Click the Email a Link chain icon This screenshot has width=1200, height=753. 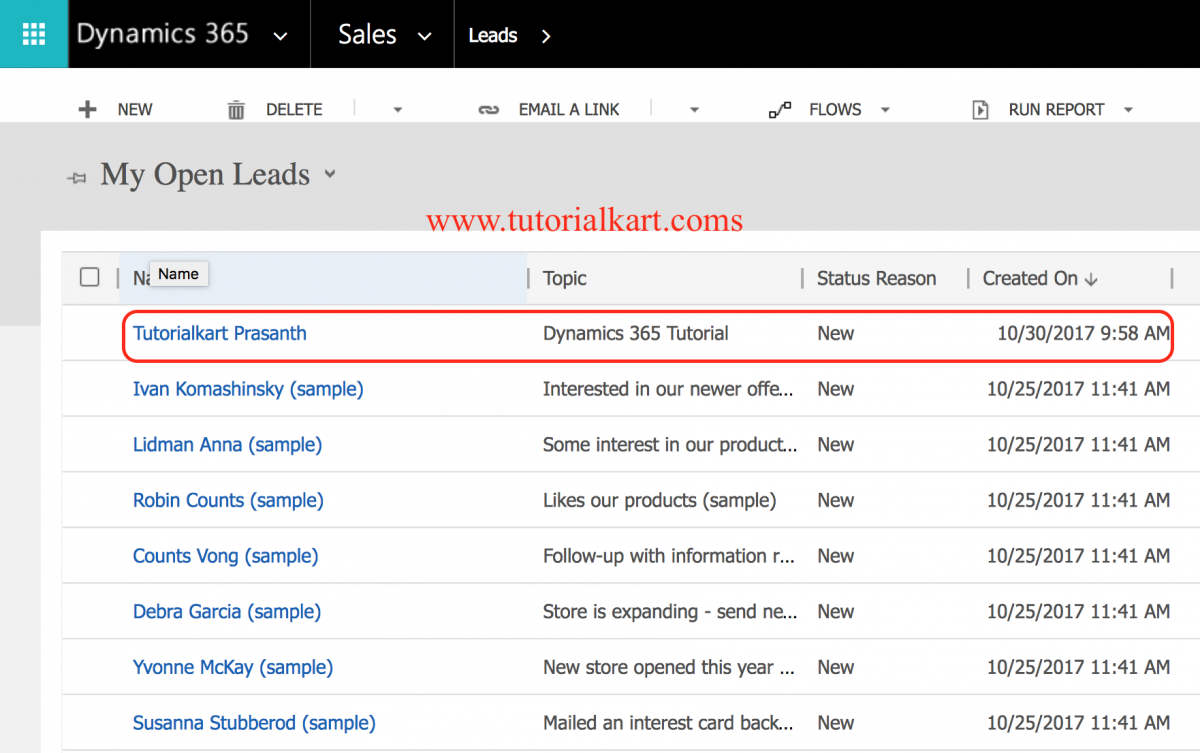489,109
